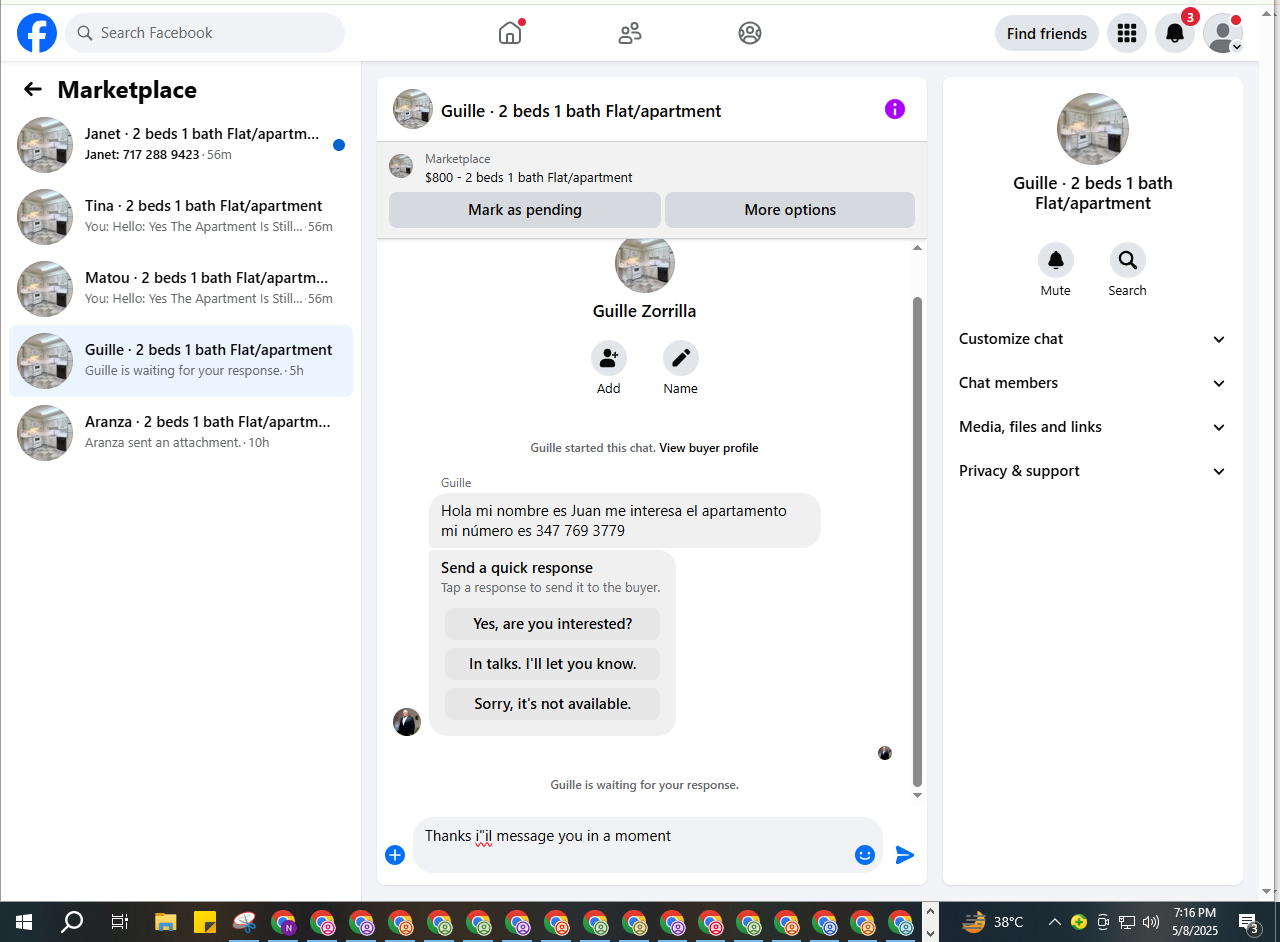The height and width of the screenshot is (942, 1280).
Task: Expand Privacy & support section
Action: (1092, 471)
